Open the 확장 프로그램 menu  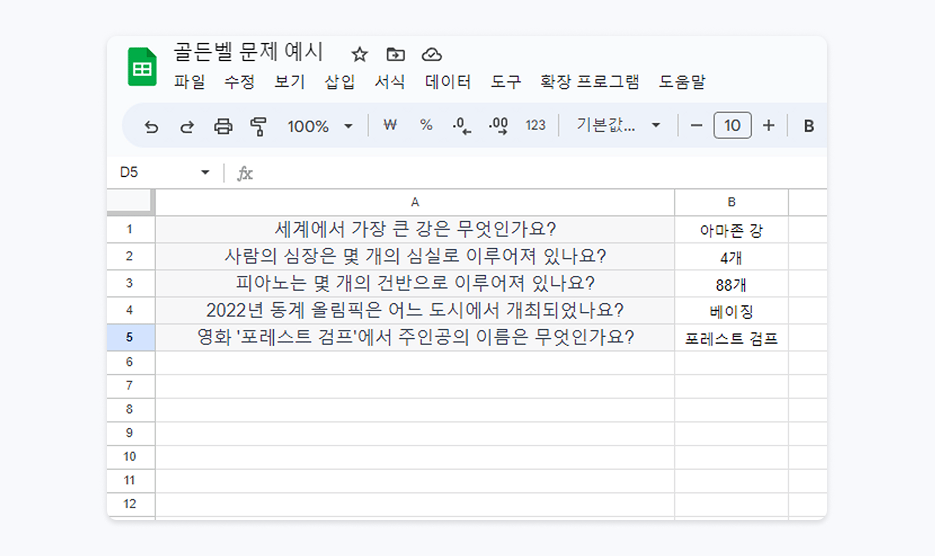tap(590, 82)
